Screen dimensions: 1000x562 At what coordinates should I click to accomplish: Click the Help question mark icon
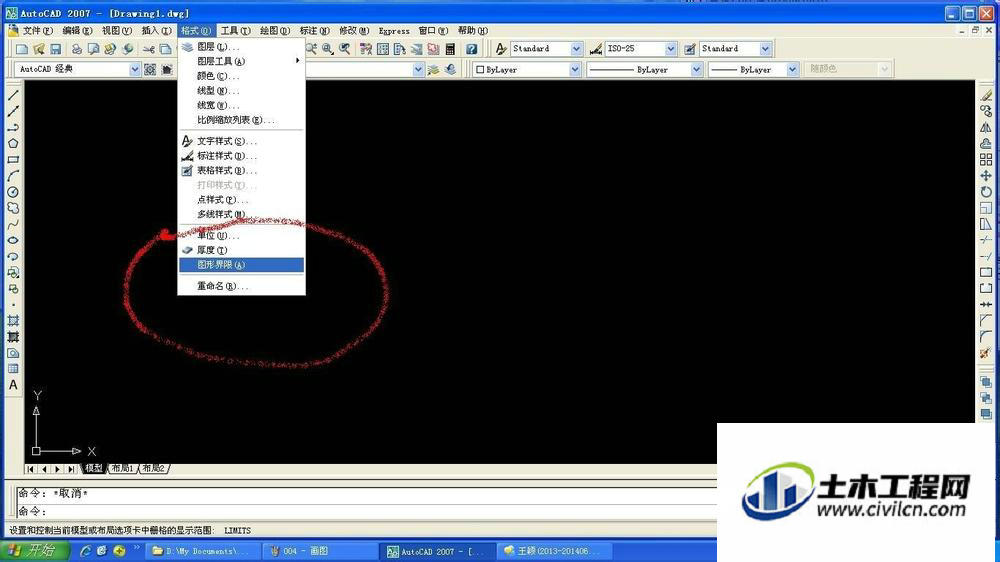click(471, 49)
